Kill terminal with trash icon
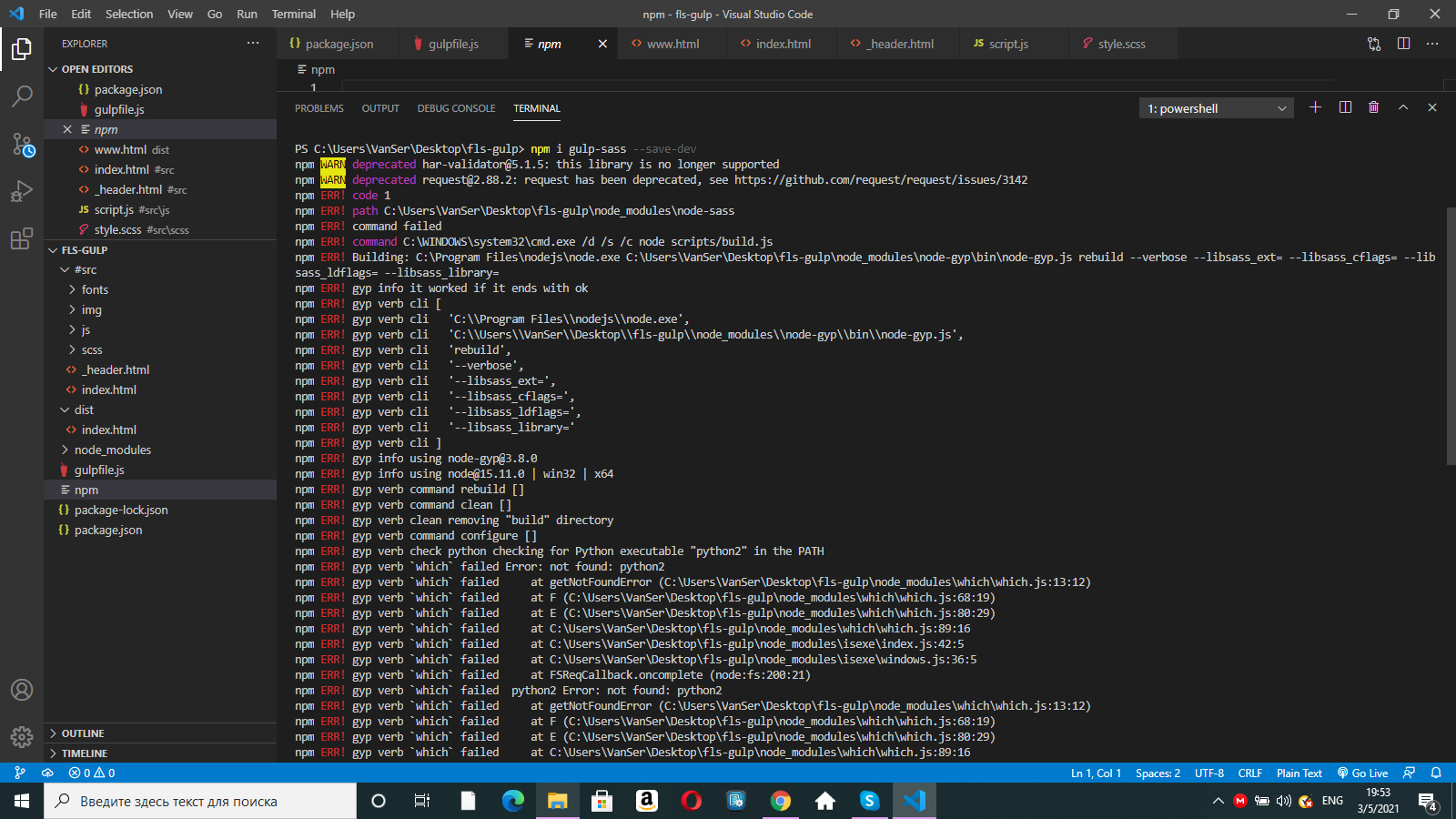1456x819 pixels. pos(1374,107)
